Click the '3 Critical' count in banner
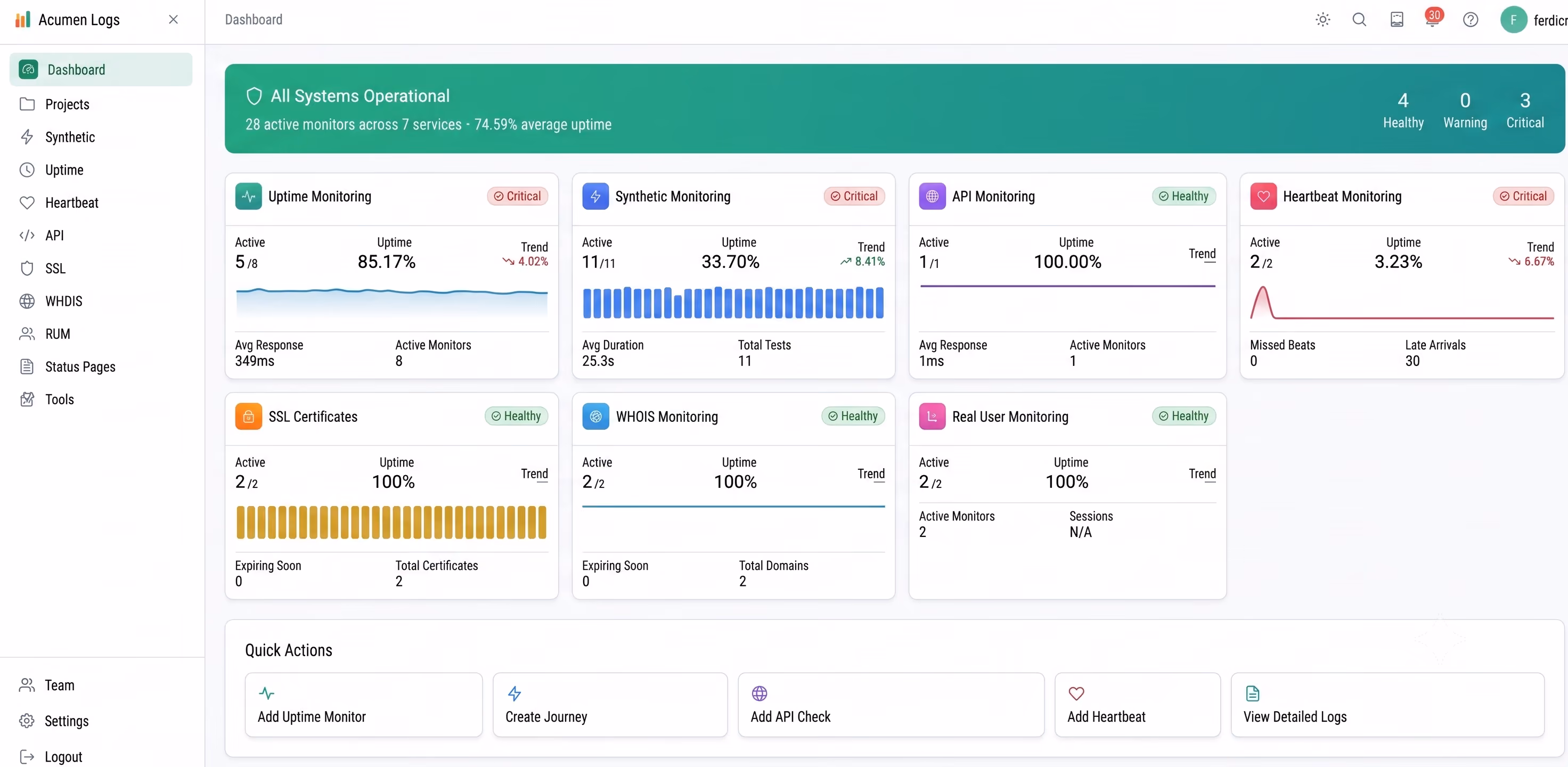 1525,110
